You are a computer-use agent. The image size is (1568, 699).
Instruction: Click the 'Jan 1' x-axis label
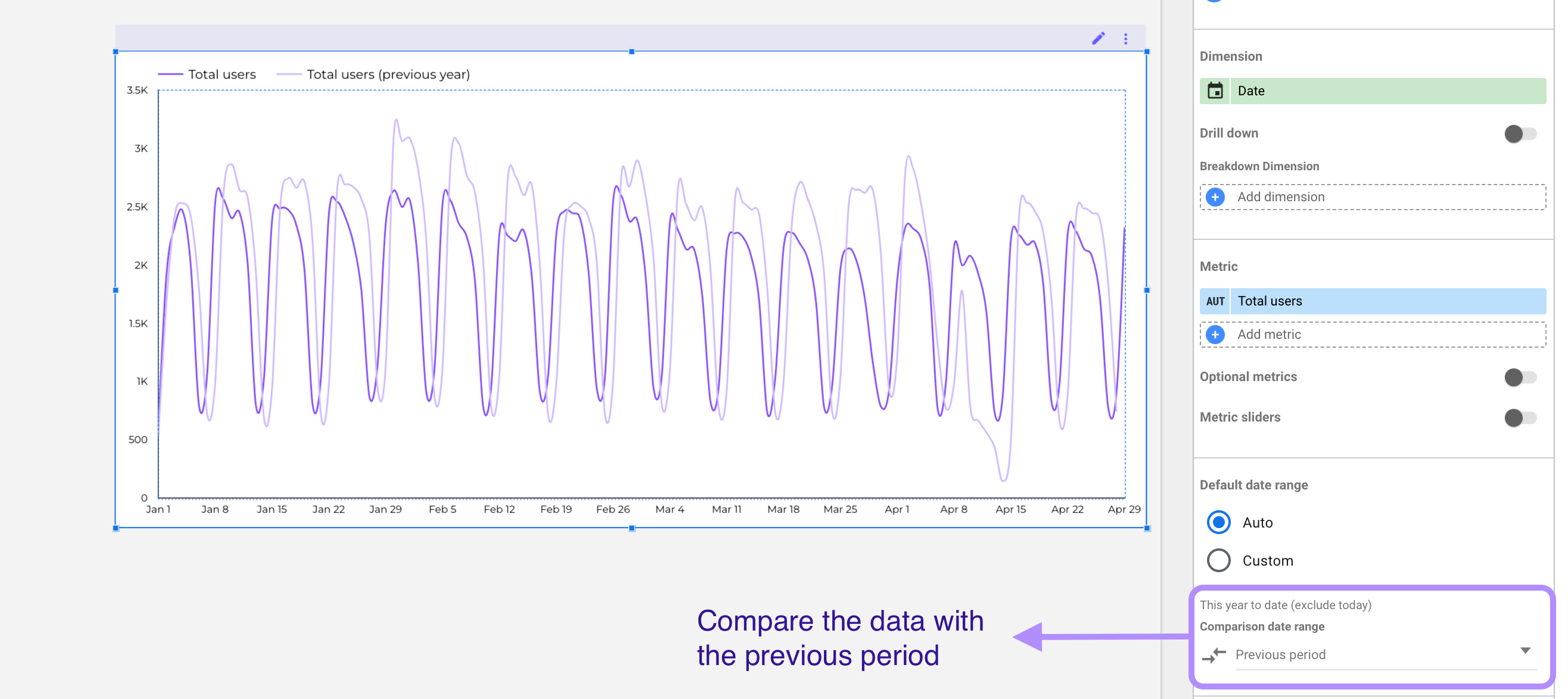(x=158, y=509)
